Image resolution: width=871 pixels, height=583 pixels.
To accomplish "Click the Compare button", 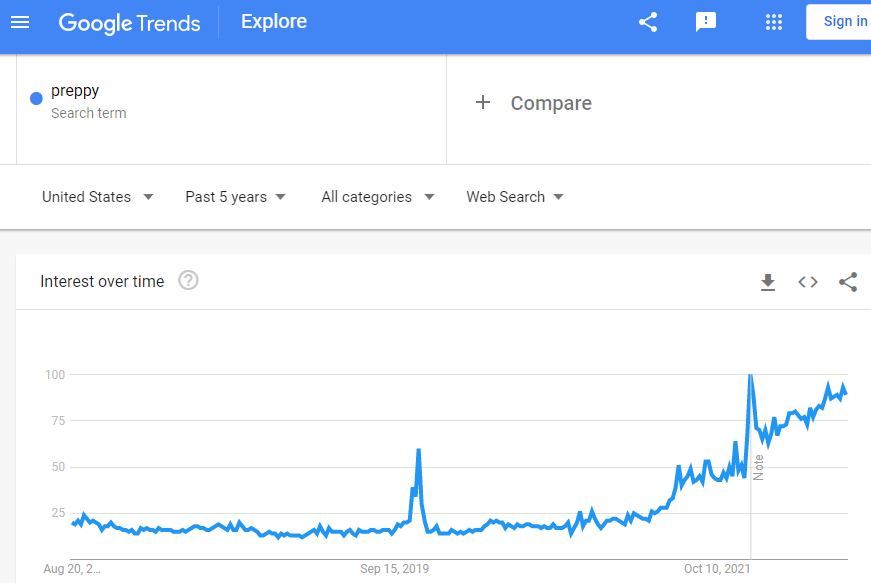I will [551, 103].
